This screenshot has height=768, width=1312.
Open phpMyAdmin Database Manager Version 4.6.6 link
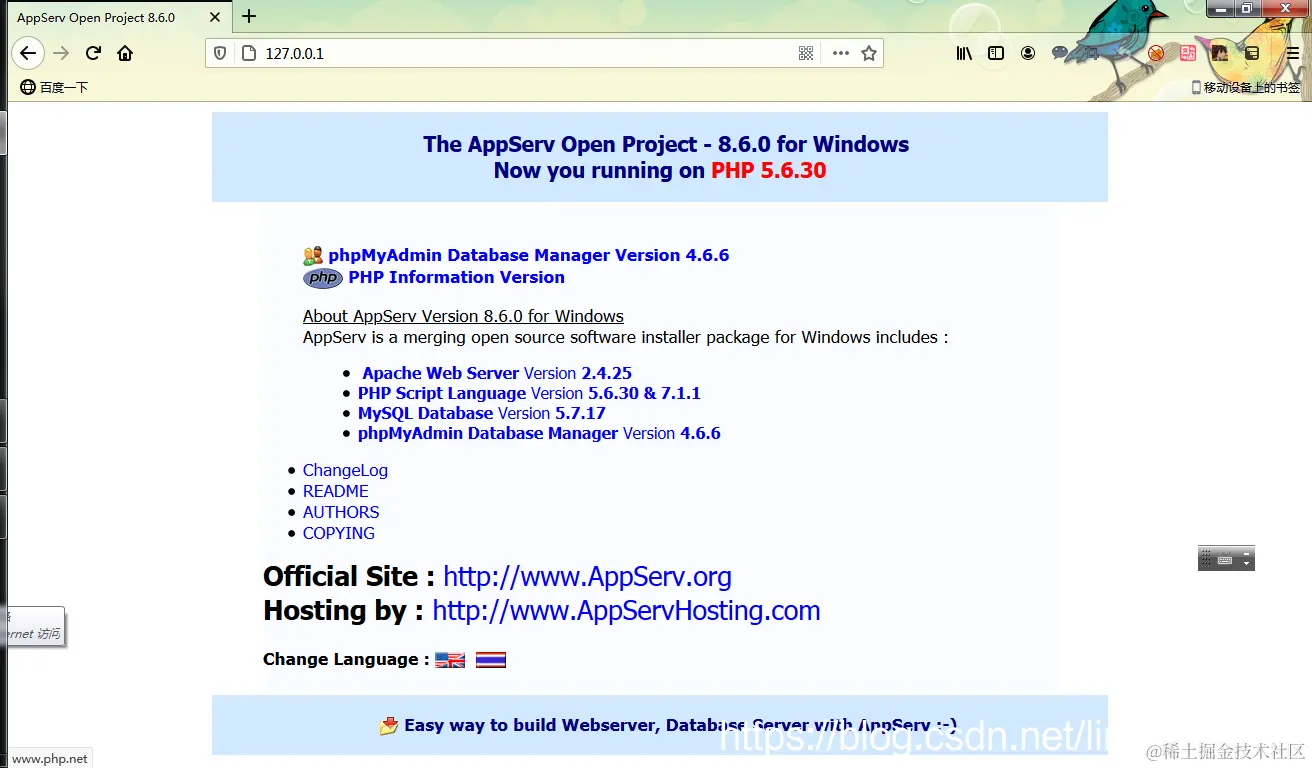point(528,255)
